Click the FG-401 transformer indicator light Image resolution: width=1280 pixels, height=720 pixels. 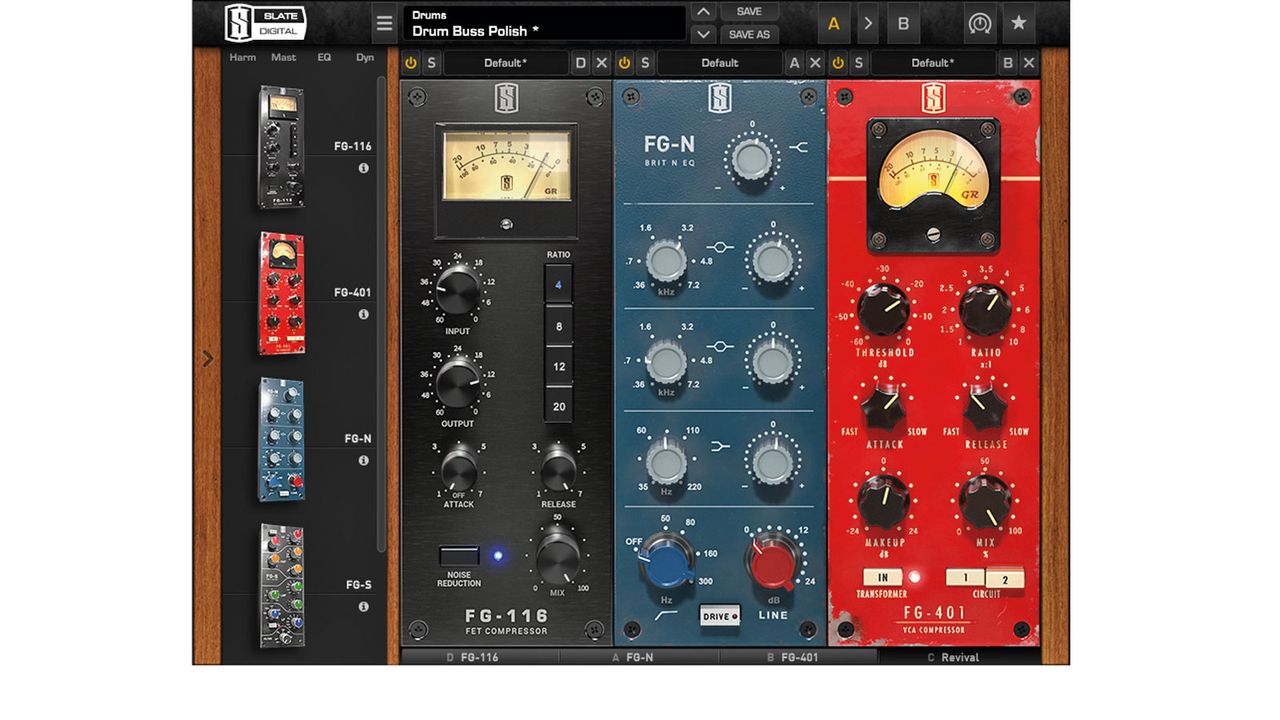click(913, 577)
